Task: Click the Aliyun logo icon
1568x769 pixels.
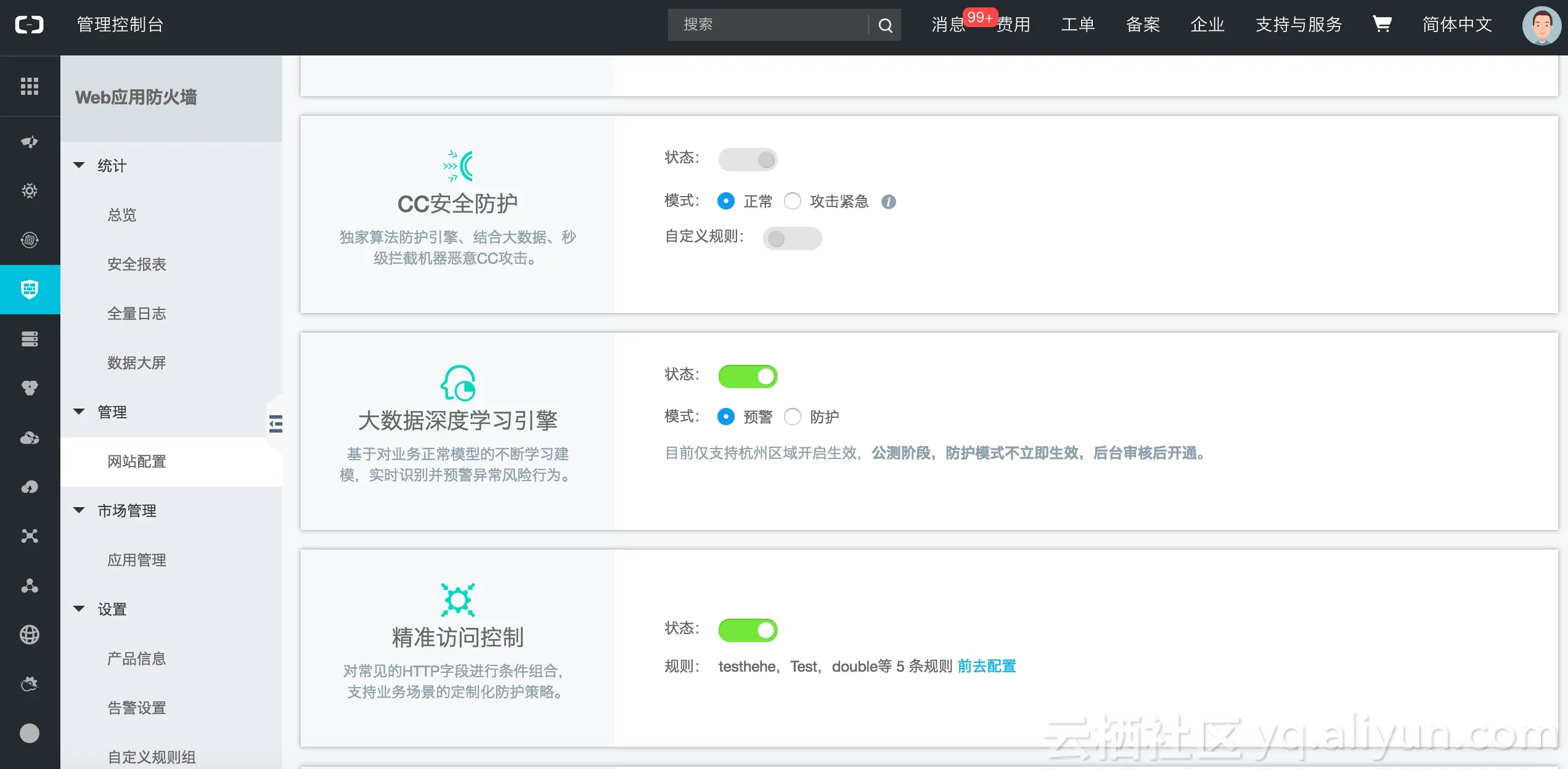Action: click(x=30, y=25)
